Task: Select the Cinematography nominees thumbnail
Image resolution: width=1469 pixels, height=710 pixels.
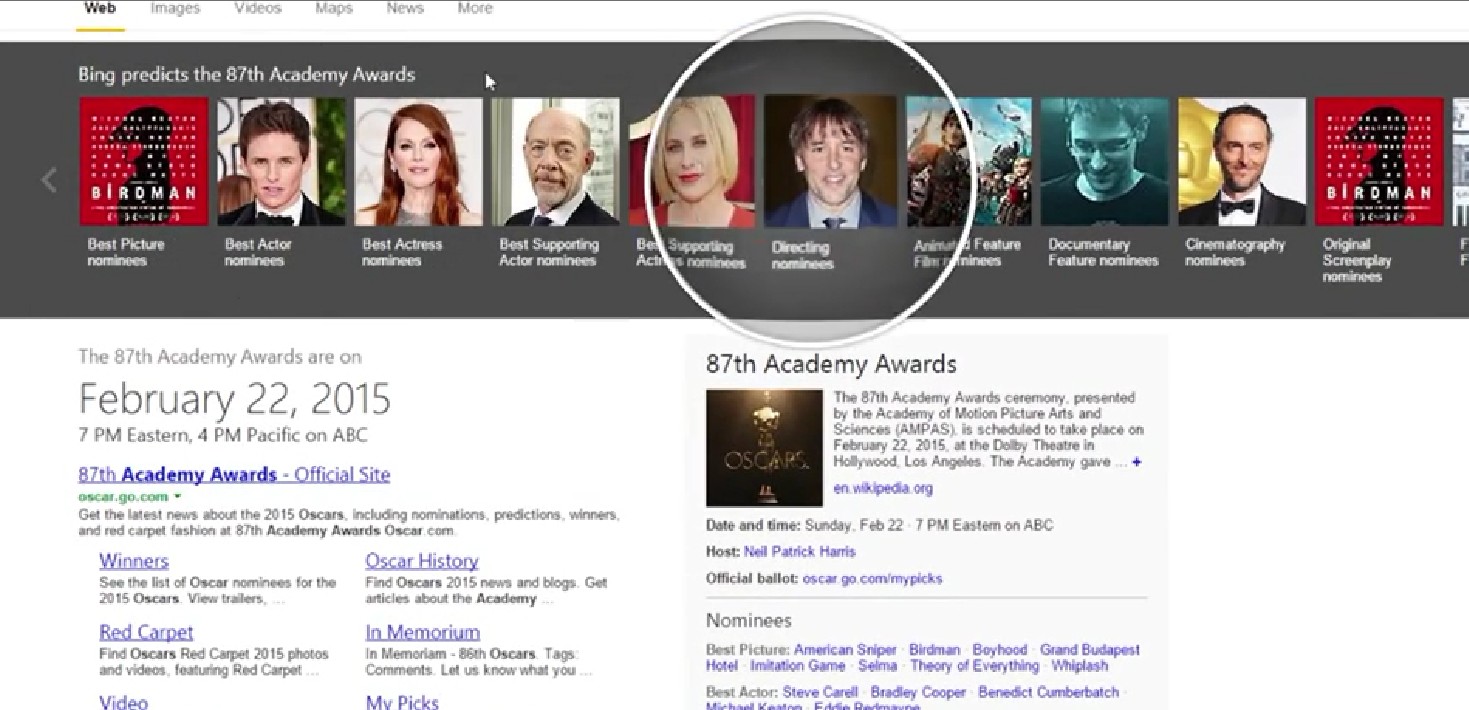Action: coord(1241,161)
